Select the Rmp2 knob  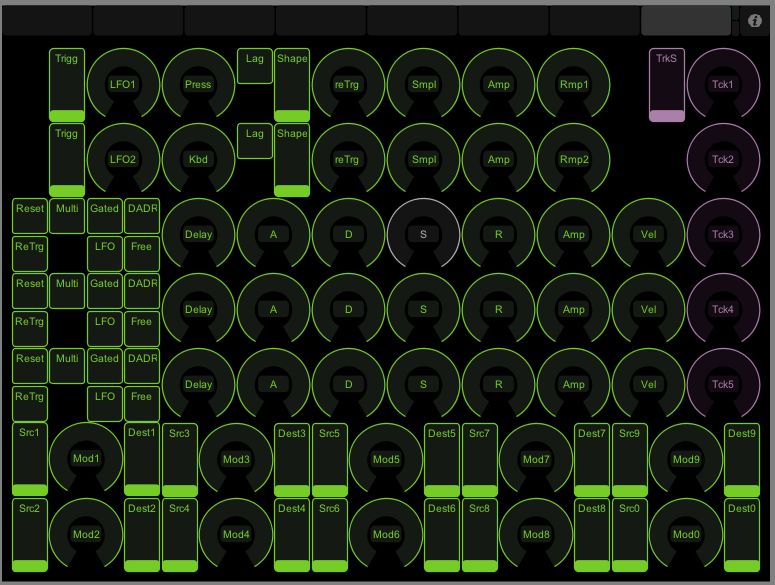tap(574, 160)
